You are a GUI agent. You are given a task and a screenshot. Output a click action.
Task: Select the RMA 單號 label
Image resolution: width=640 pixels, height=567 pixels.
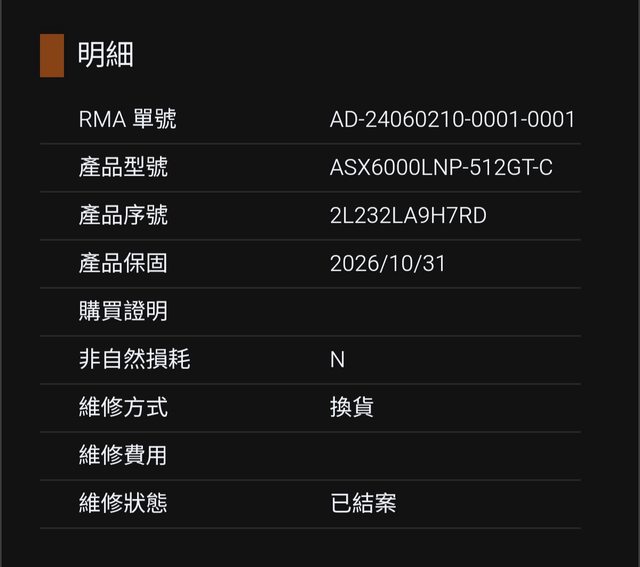point(128,120)
